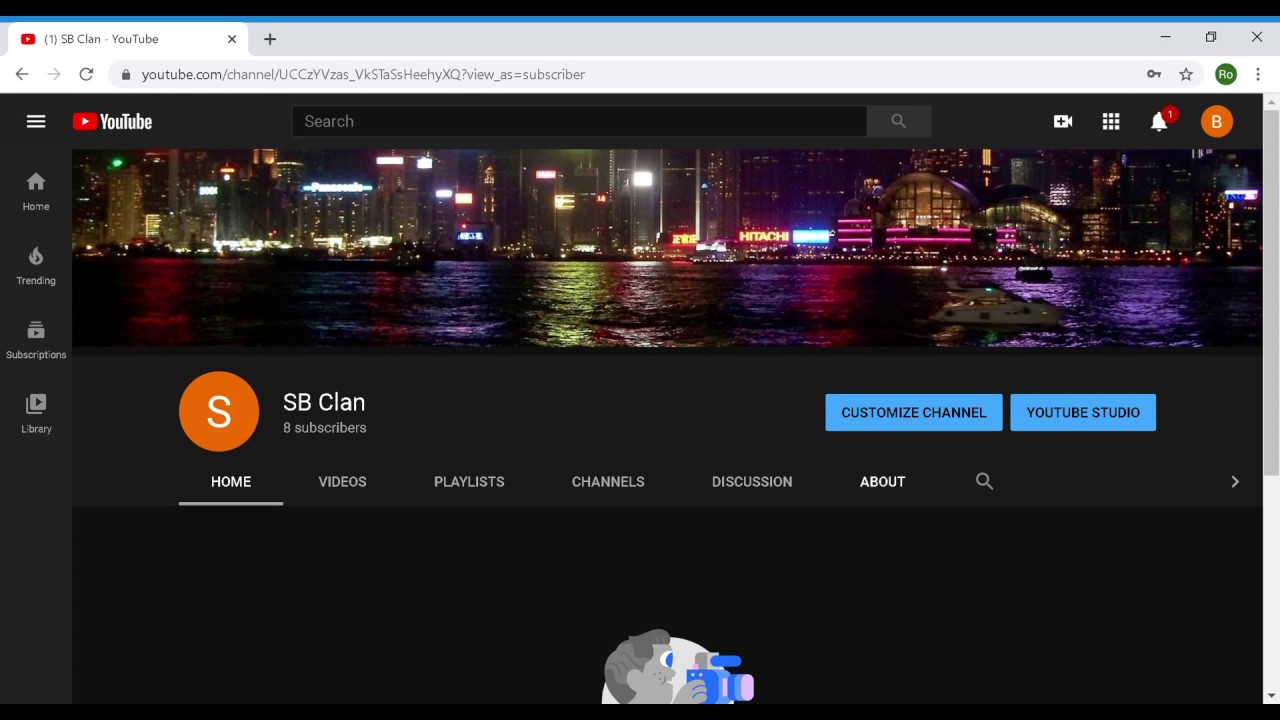Open the hamburger guide menu
Image resolution: width=1280 pixels, height=720 pixels.
[x=36, y=121]
